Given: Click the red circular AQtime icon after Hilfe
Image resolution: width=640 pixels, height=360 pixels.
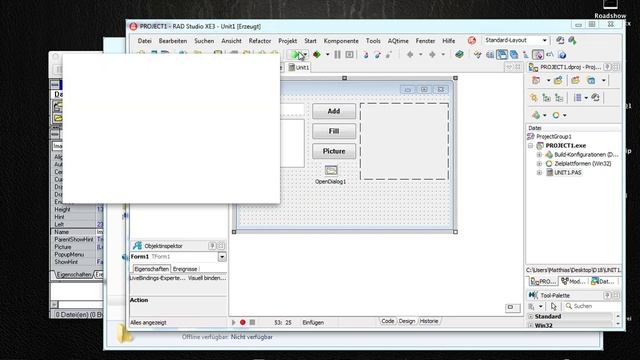Looking at the screenshot, I should pyautogui.click(x=472, y=40).
